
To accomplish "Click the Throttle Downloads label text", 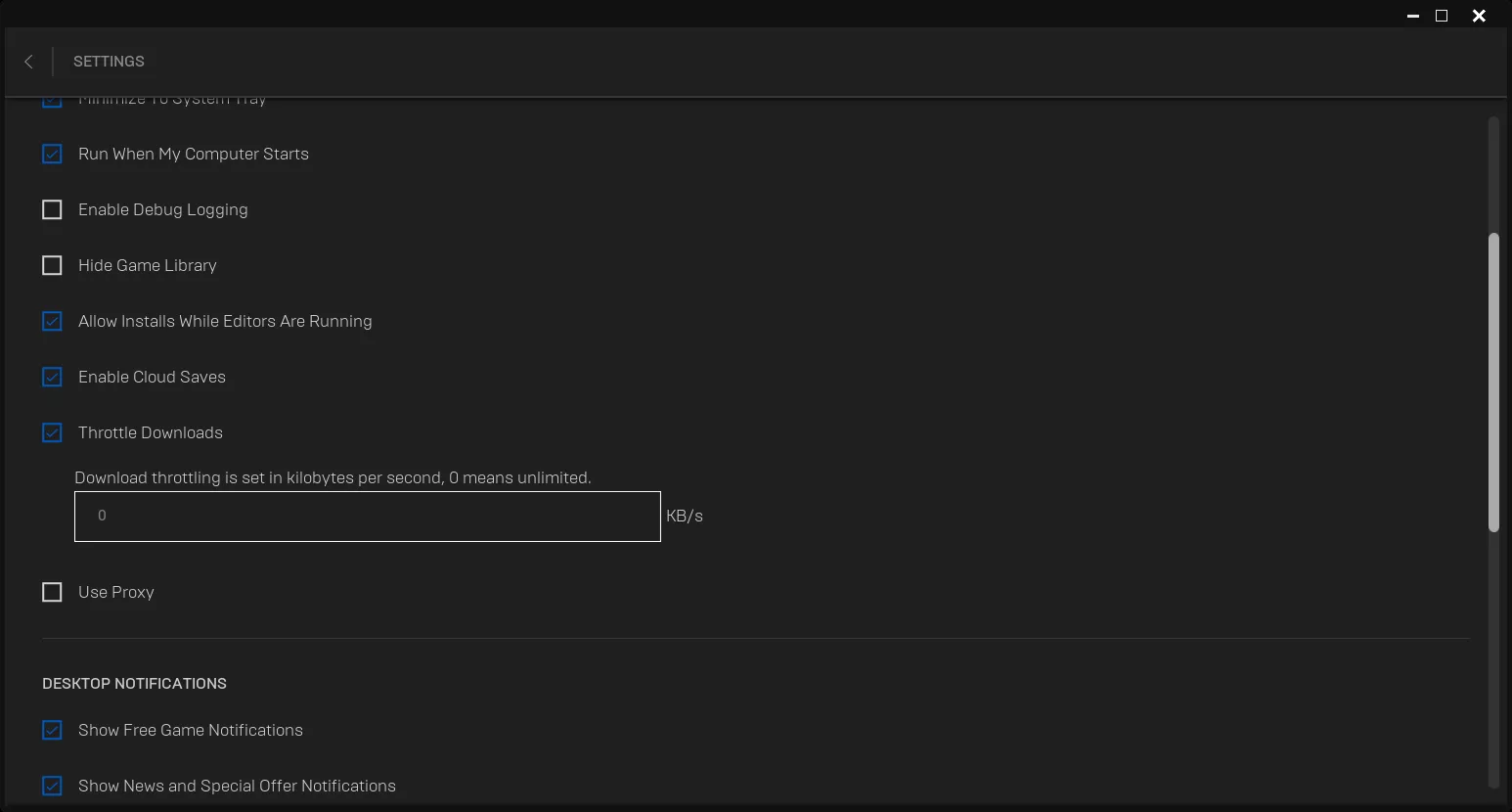I will [x=150, y=432].
